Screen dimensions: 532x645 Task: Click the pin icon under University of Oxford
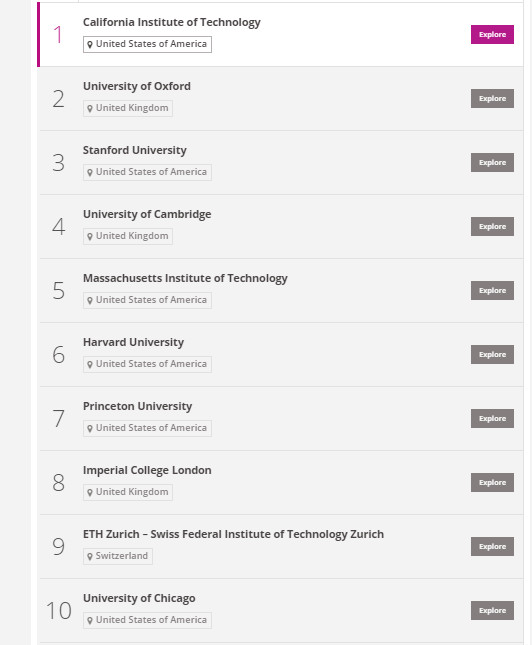(x=90, y=109)
